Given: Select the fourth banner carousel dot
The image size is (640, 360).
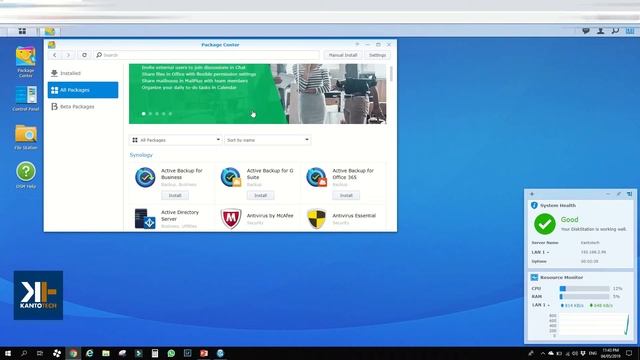Looking at the screenshot, I should click(x=164, y=114).
